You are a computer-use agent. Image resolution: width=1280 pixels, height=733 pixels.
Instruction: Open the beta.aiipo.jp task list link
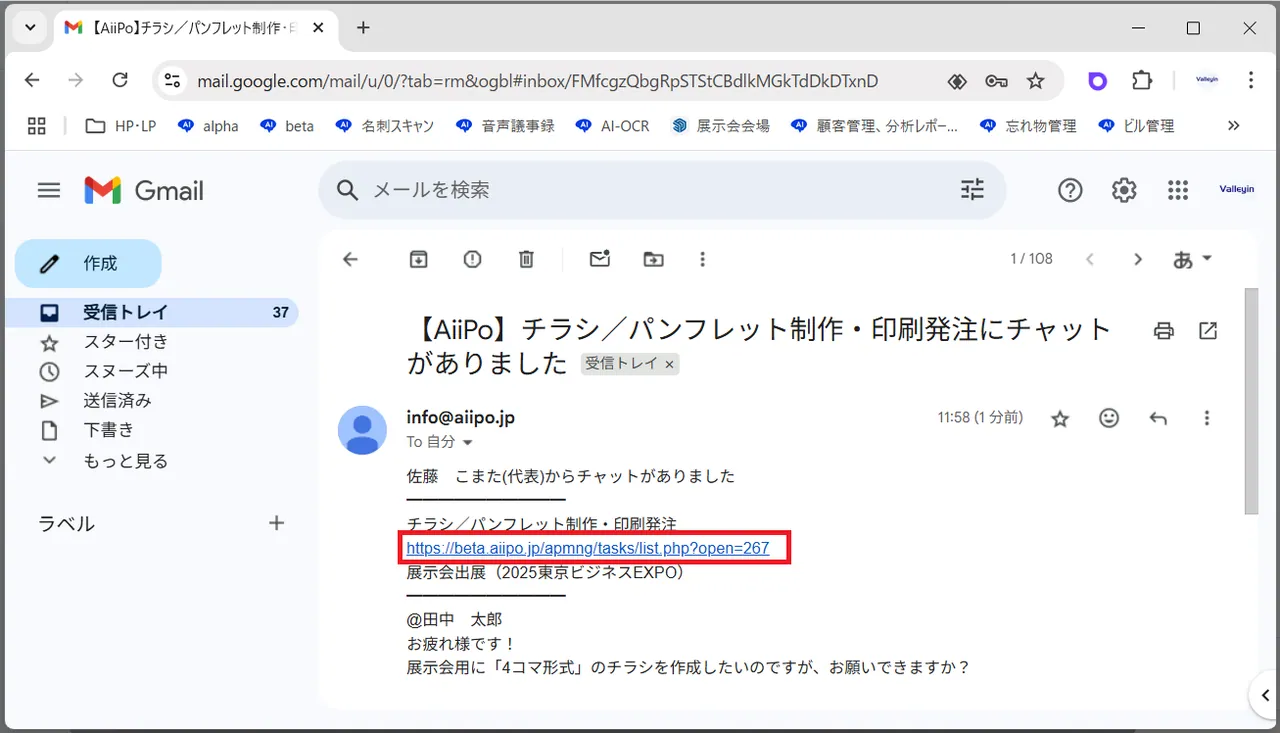[x=588, y=548]
